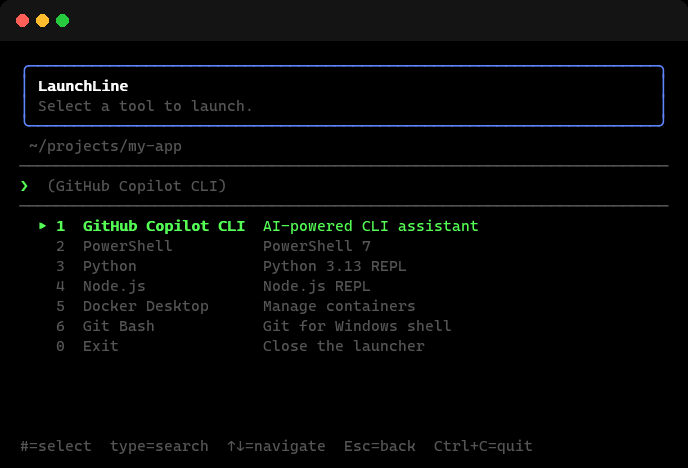Click the 'PowerShell 7' description text
This screenshot has height=468, width=688.
click(x=317, y=246)
